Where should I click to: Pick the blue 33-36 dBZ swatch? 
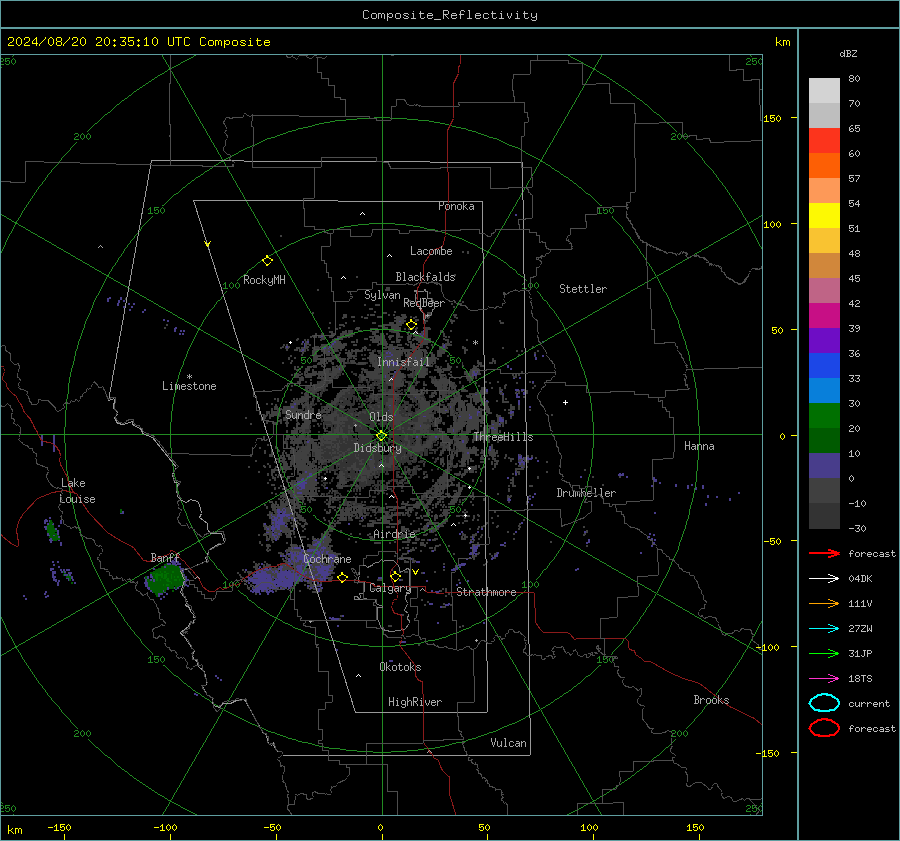824,366
